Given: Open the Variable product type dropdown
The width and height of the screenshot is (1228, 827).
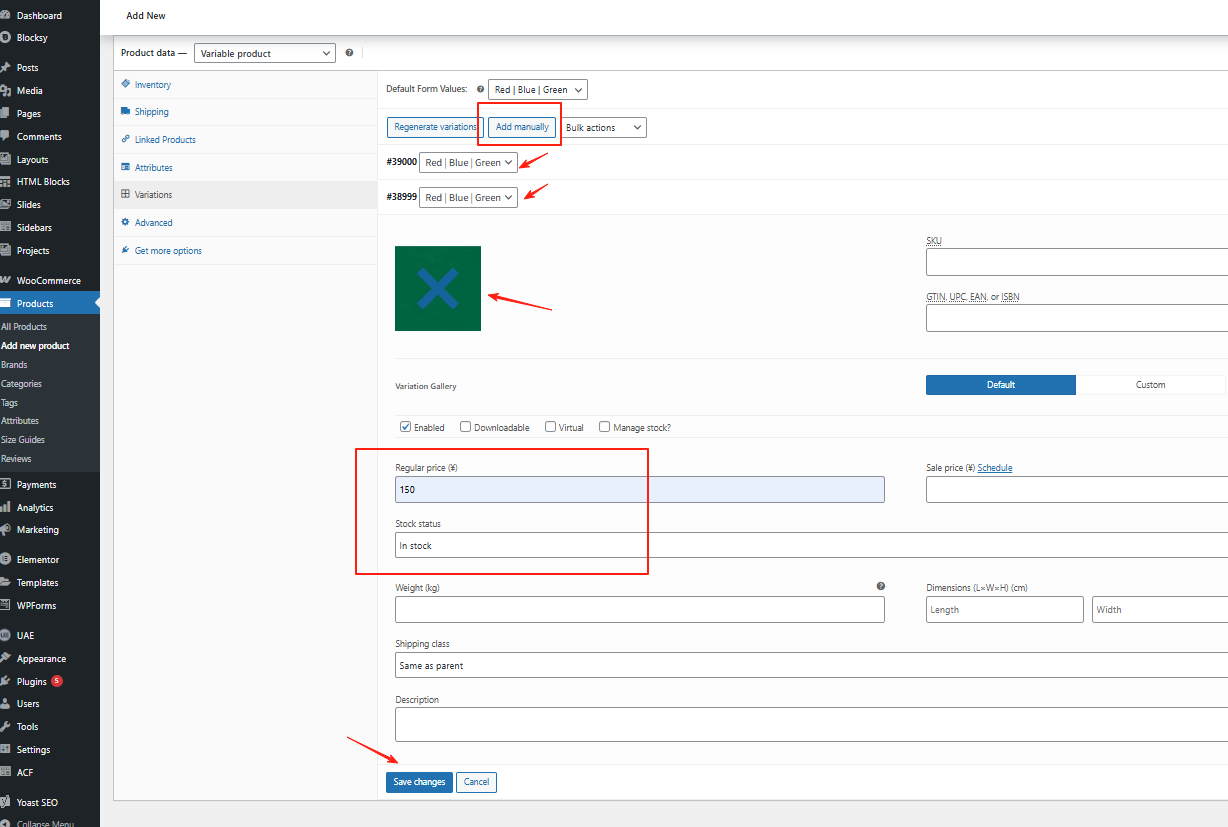Looking at the screenshot, I should [264, 52].
